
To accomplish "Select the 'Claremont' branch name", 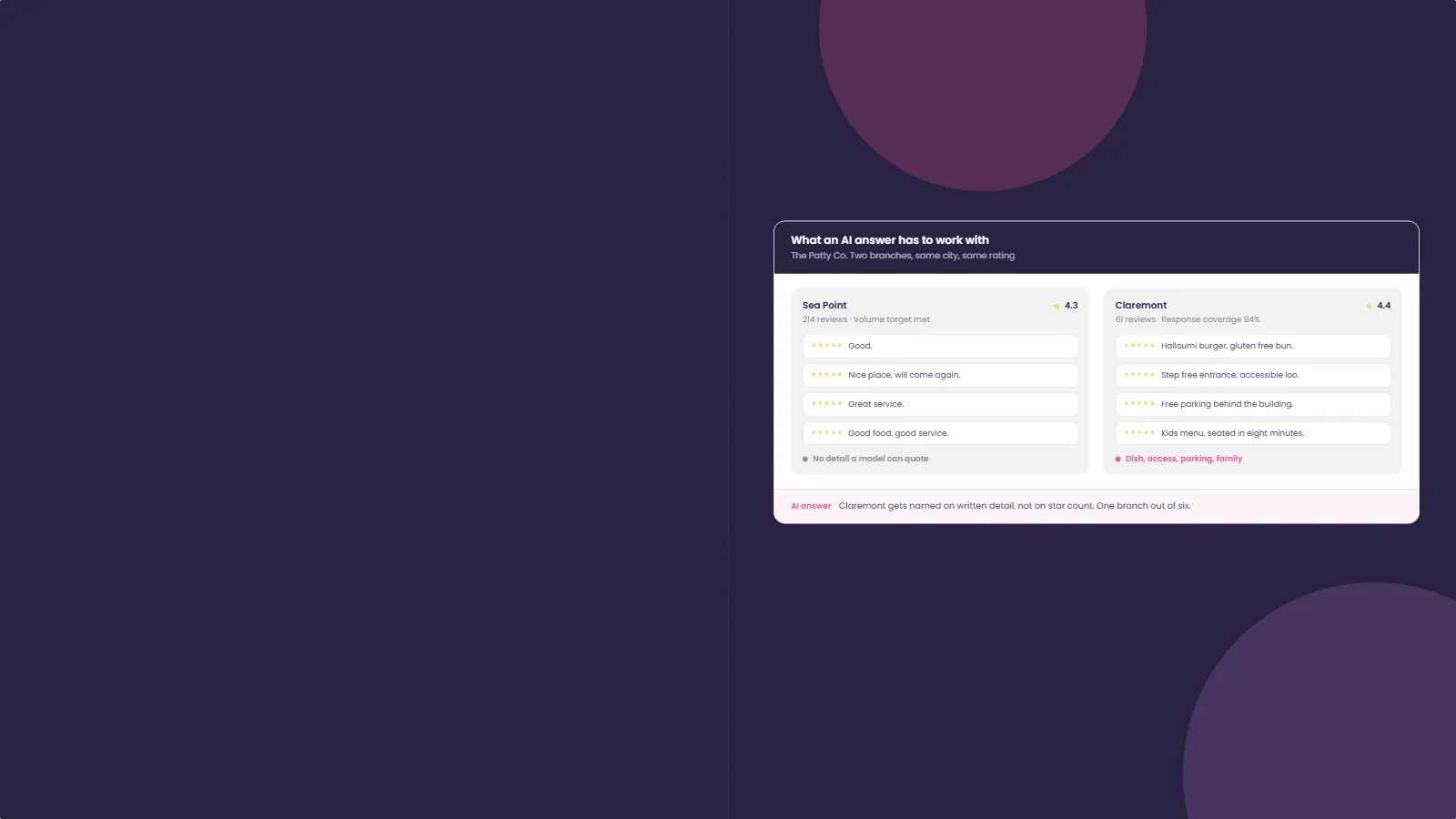I will click(1141, 306).
